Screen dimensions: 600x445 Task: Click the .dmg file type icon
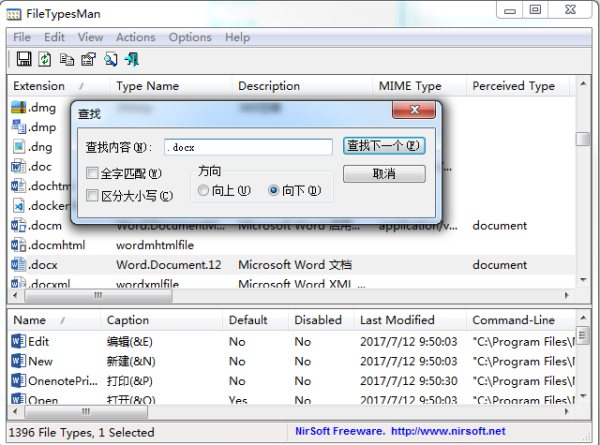point(18,107)
